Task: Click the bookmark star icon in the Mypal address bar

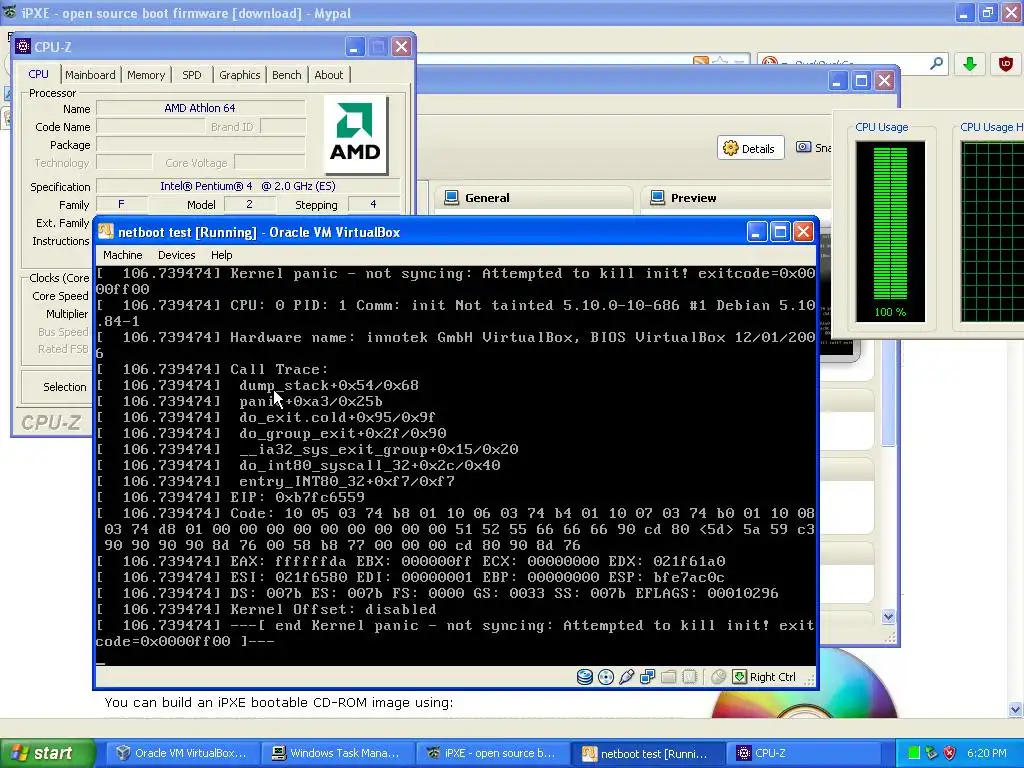Action: 720,61
